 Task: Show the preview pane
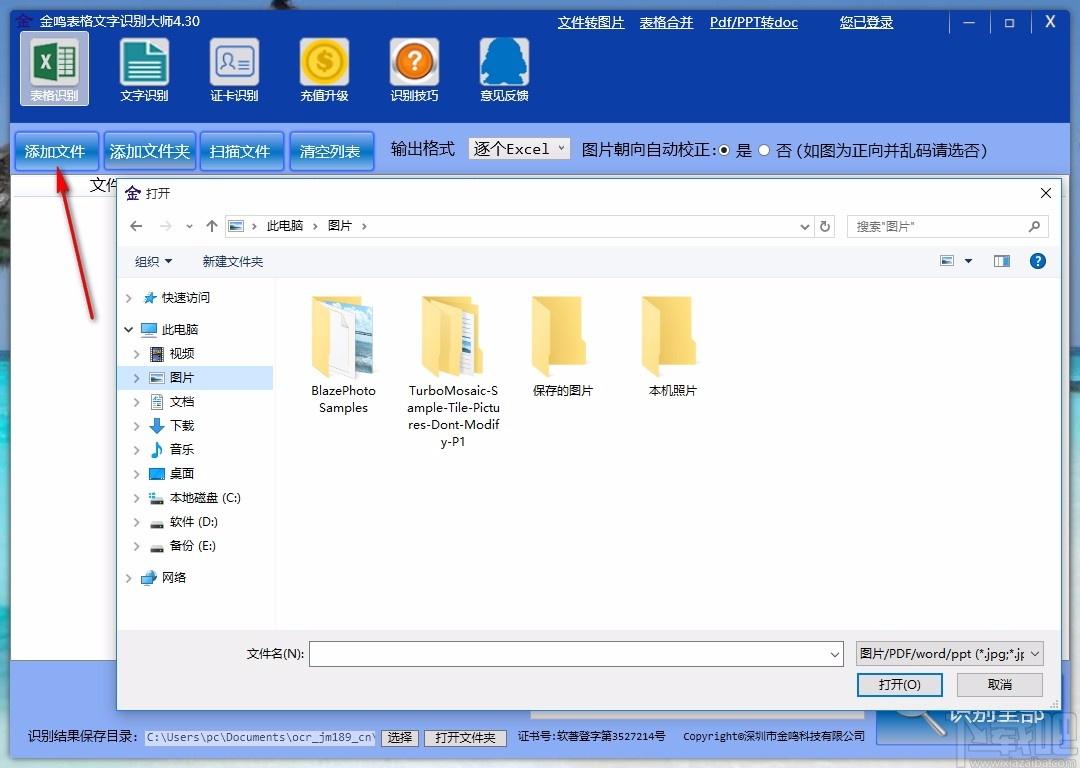(1001, 260)
